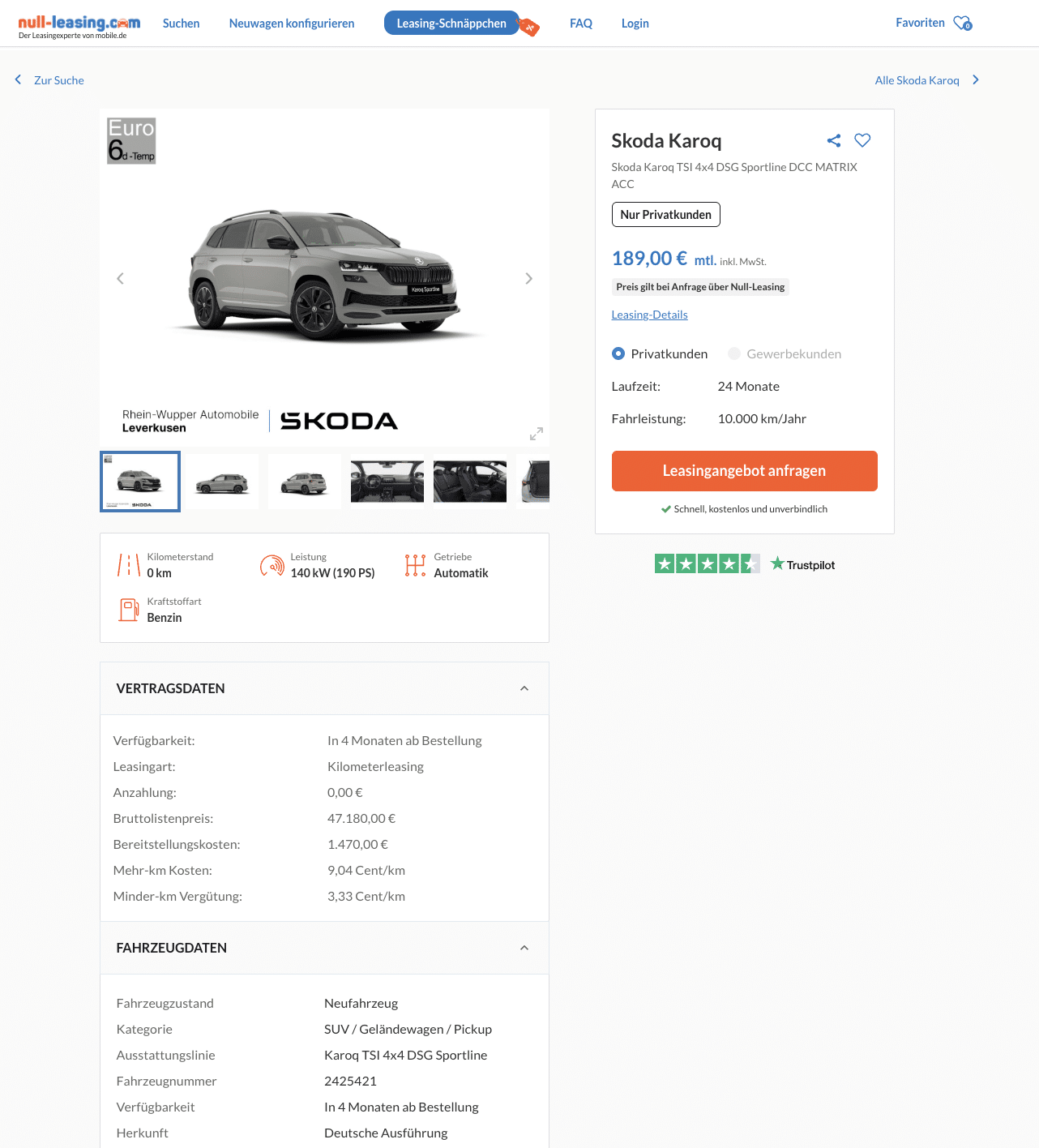The width and height of the screenshot is (1039, 1148).
Task: Click the null-leasing.com logo
Action: [79, 26]
